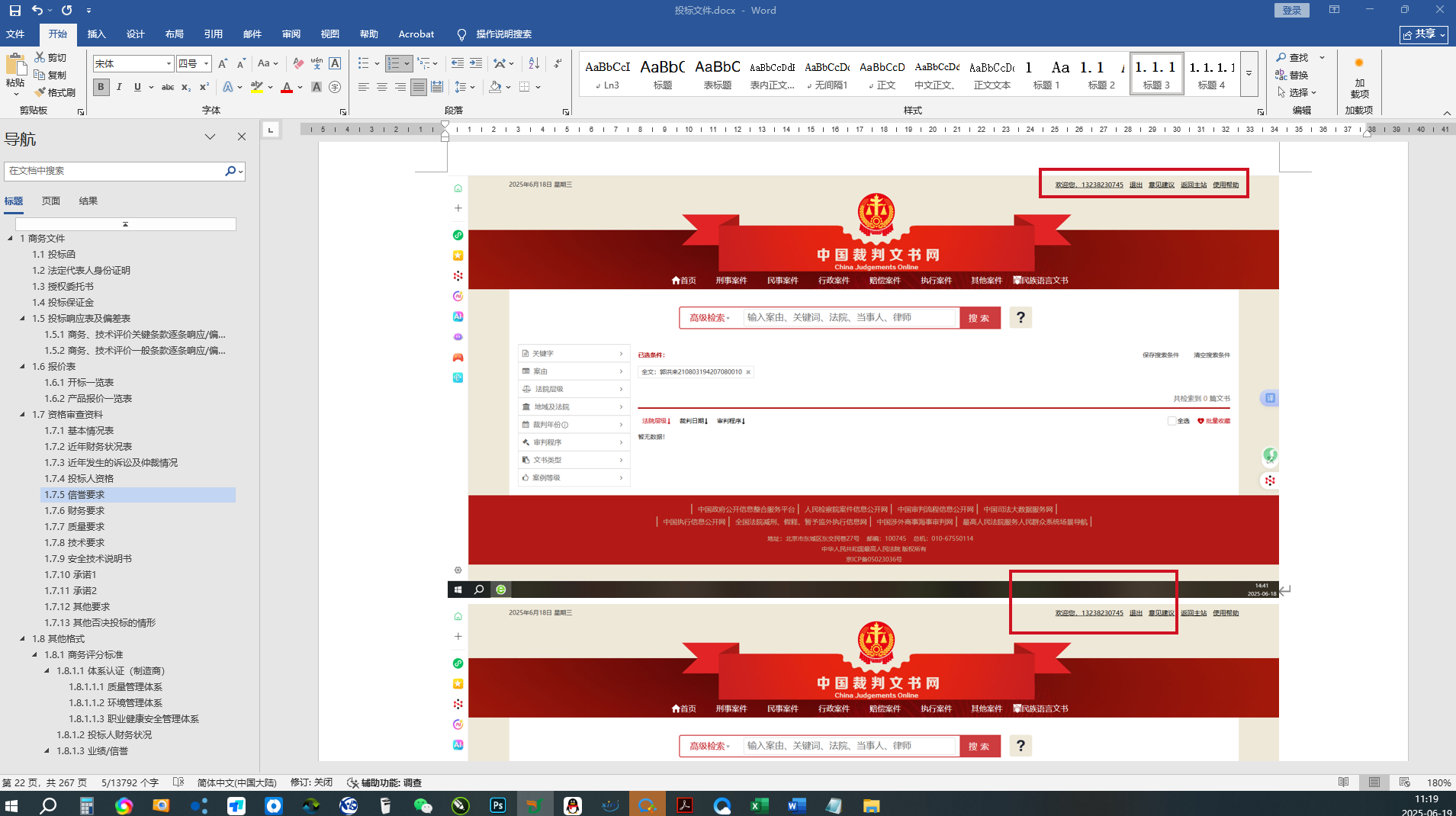Increase paragraph indent
Screen dimensions: 1456x816
(476, 64)
